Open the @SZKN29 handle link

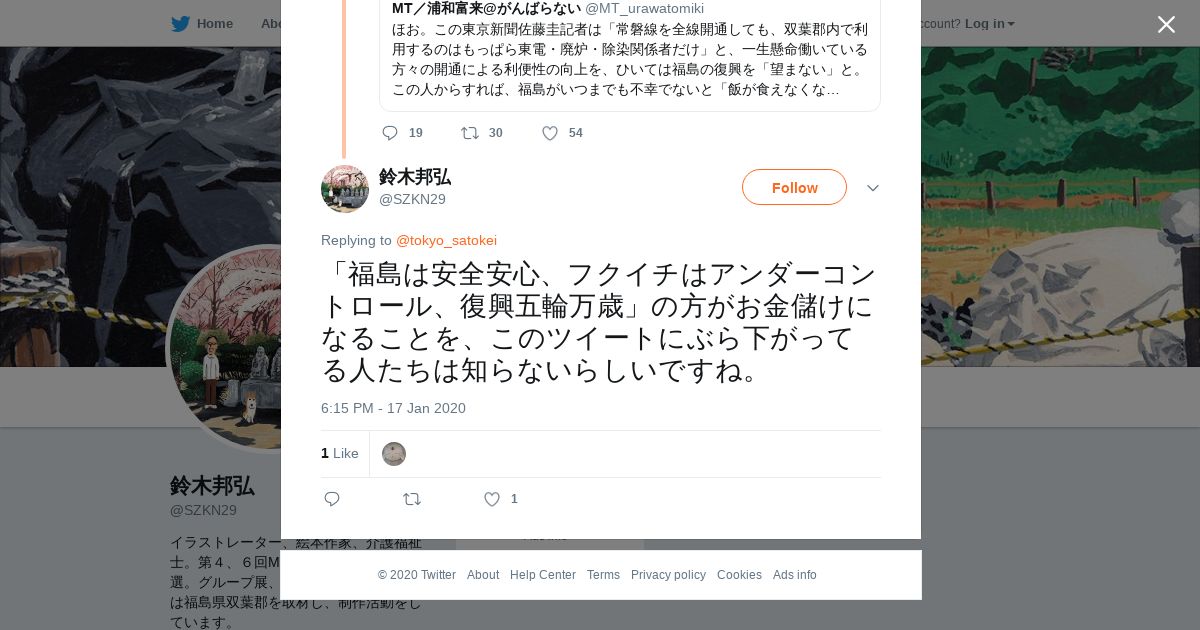click(412, 199)
